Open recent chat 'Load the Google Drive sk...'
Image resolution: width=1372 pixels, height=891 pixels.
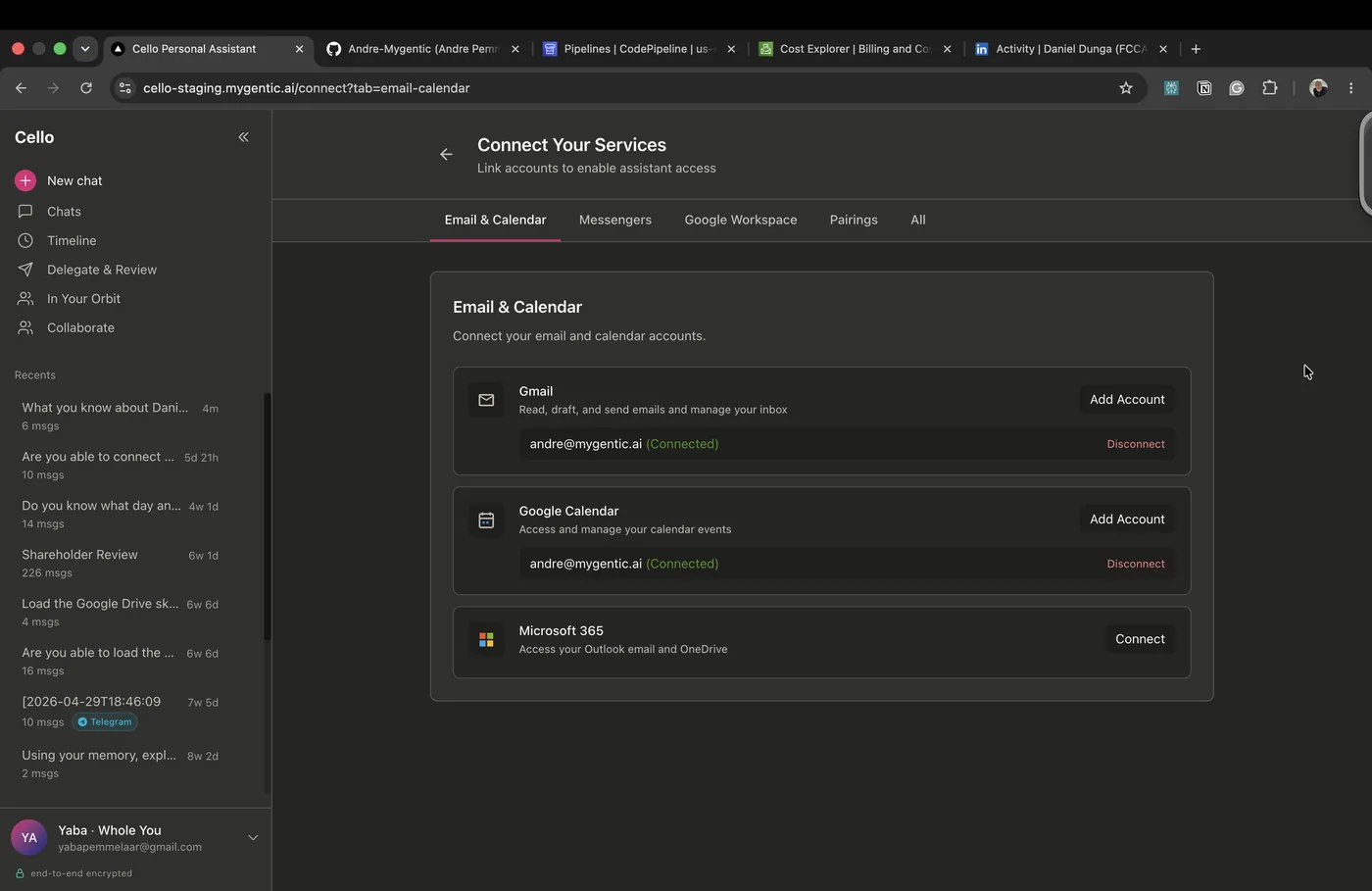pyautogui.click(x=120, y=612)
